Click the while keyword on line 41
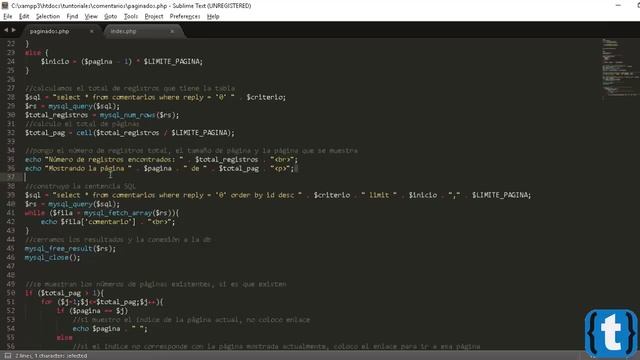Image resolution: width=640 pixels, height=360 pixels. coord(35,213)
